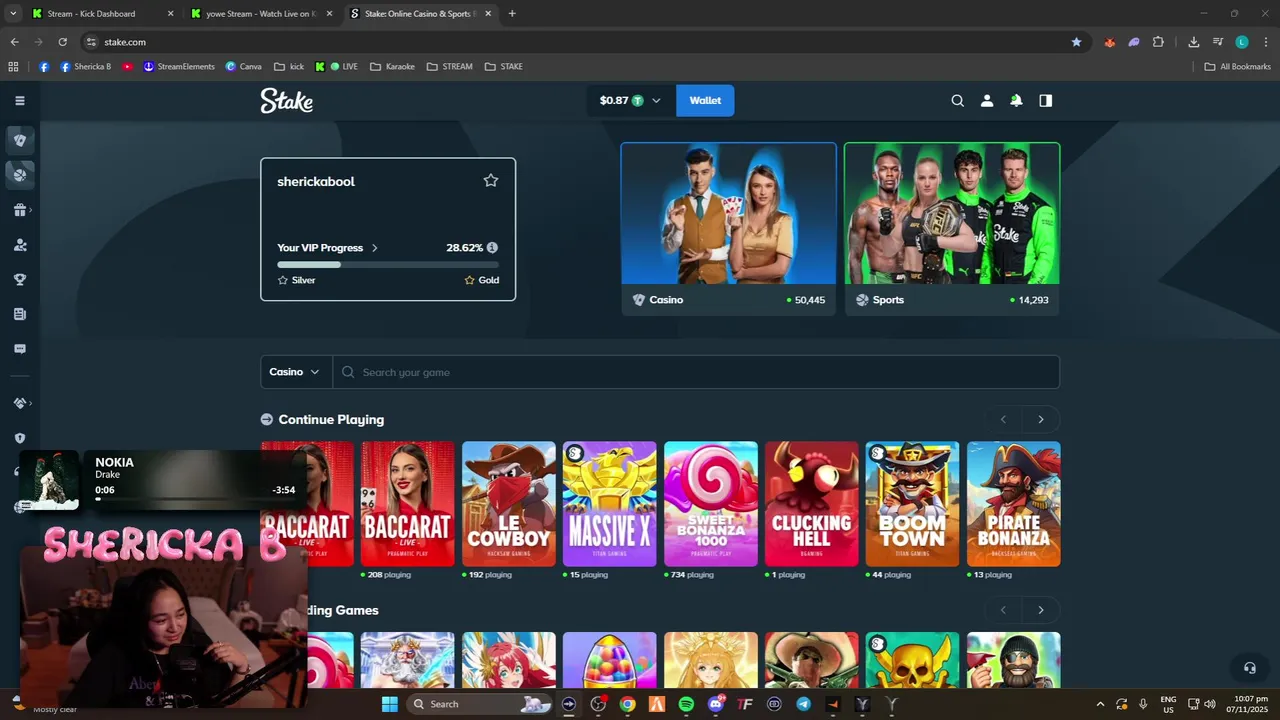The height and width of the screenshot is (720, 1280).
Task: Toggle the side panel icon in header
Action: [1046, 100]
